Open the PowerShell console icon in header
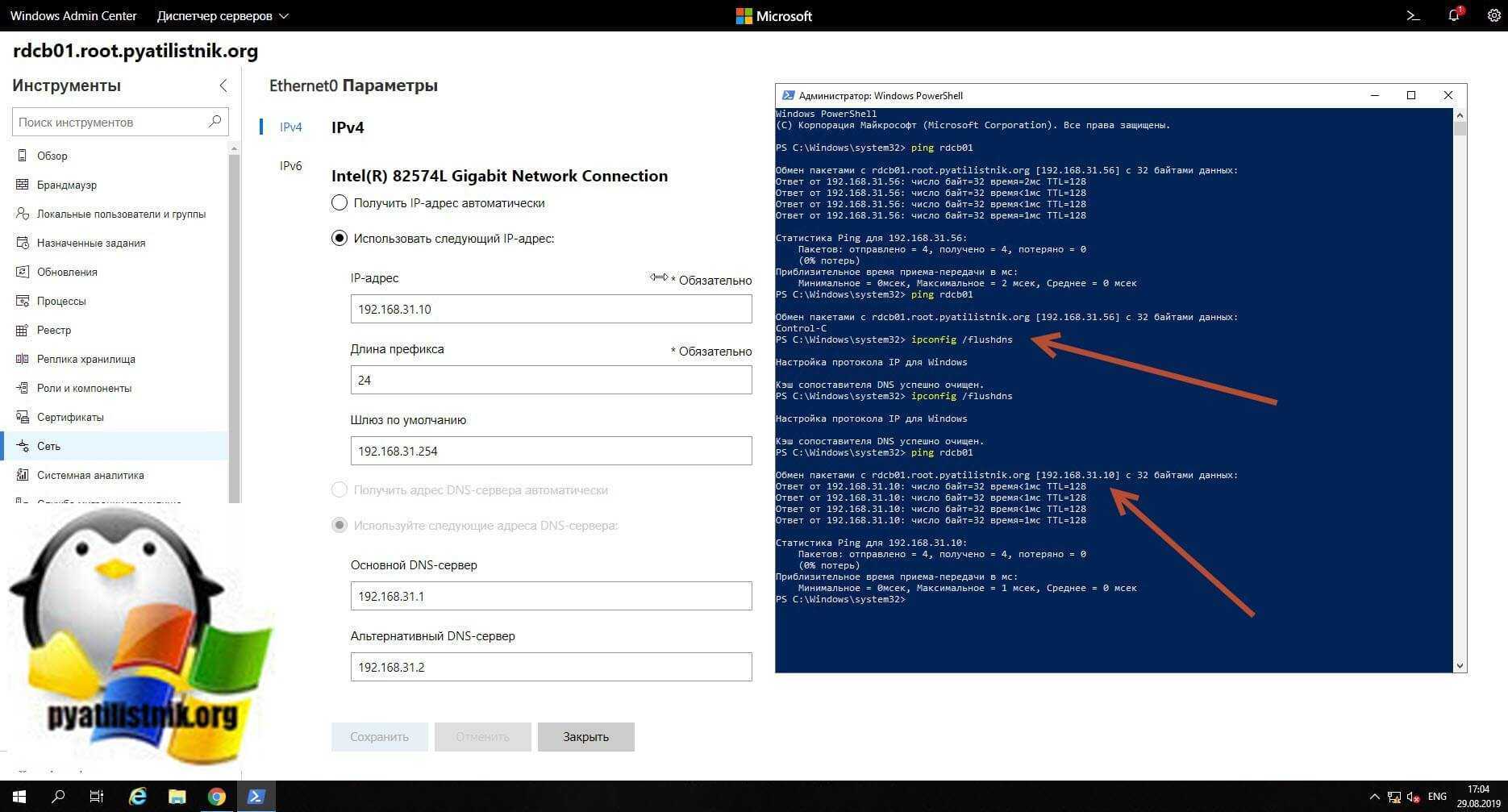This screenshot has height=812, width=1508. point(1413,15)
